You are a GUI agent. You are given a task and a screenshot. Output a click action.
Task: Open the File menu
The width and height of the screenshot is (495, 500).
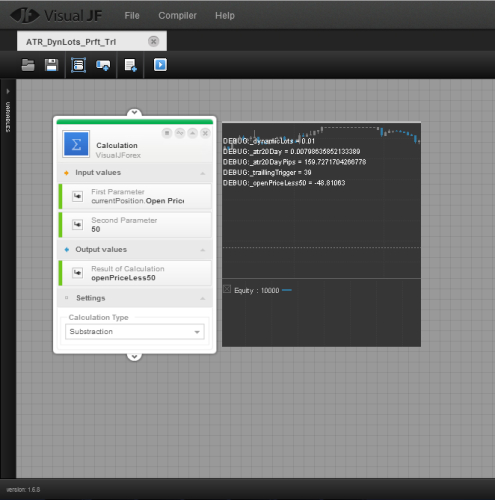pos(132,16)
